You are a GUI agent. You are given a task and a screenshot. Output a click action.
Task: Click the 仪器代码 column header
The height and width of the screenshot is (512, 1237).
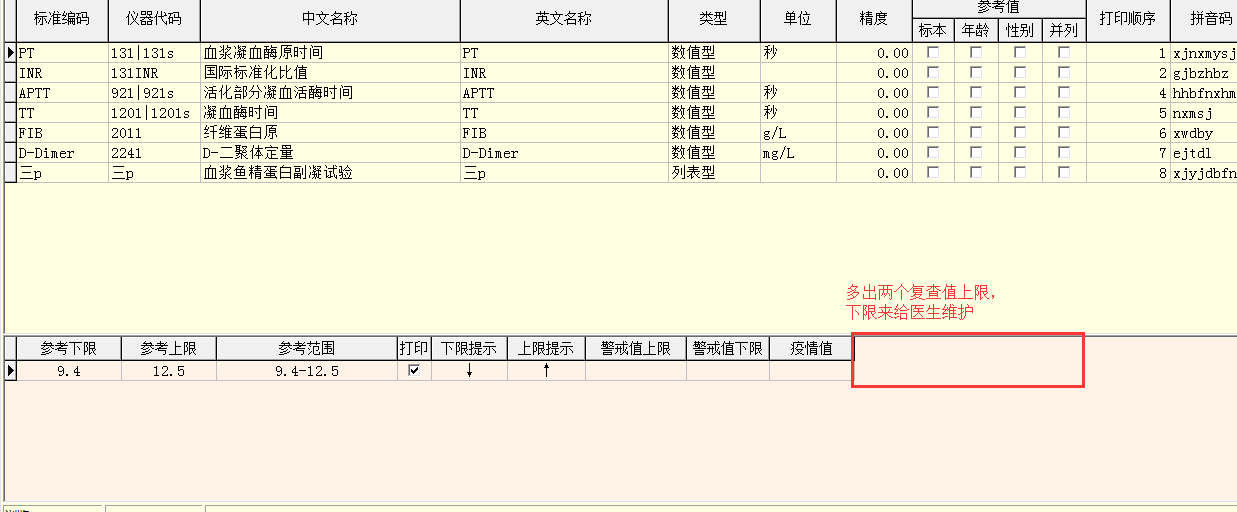154,19
